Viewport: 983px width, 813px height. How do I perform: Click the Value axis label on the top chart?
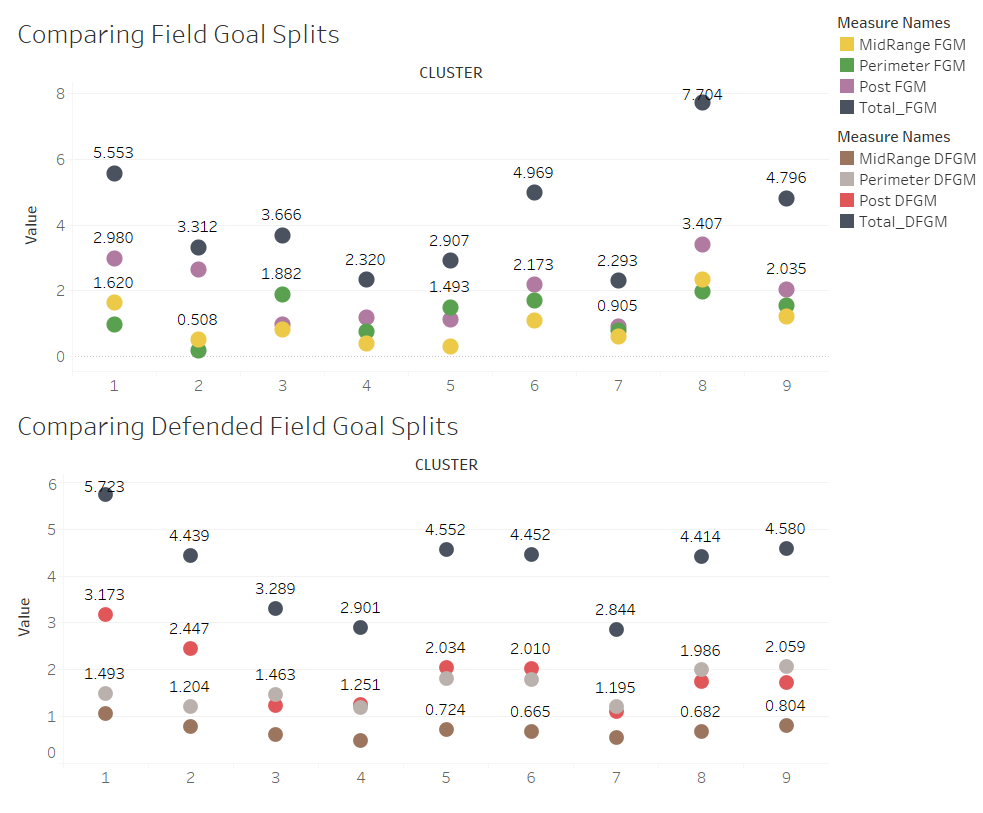[x=31, y=225]
